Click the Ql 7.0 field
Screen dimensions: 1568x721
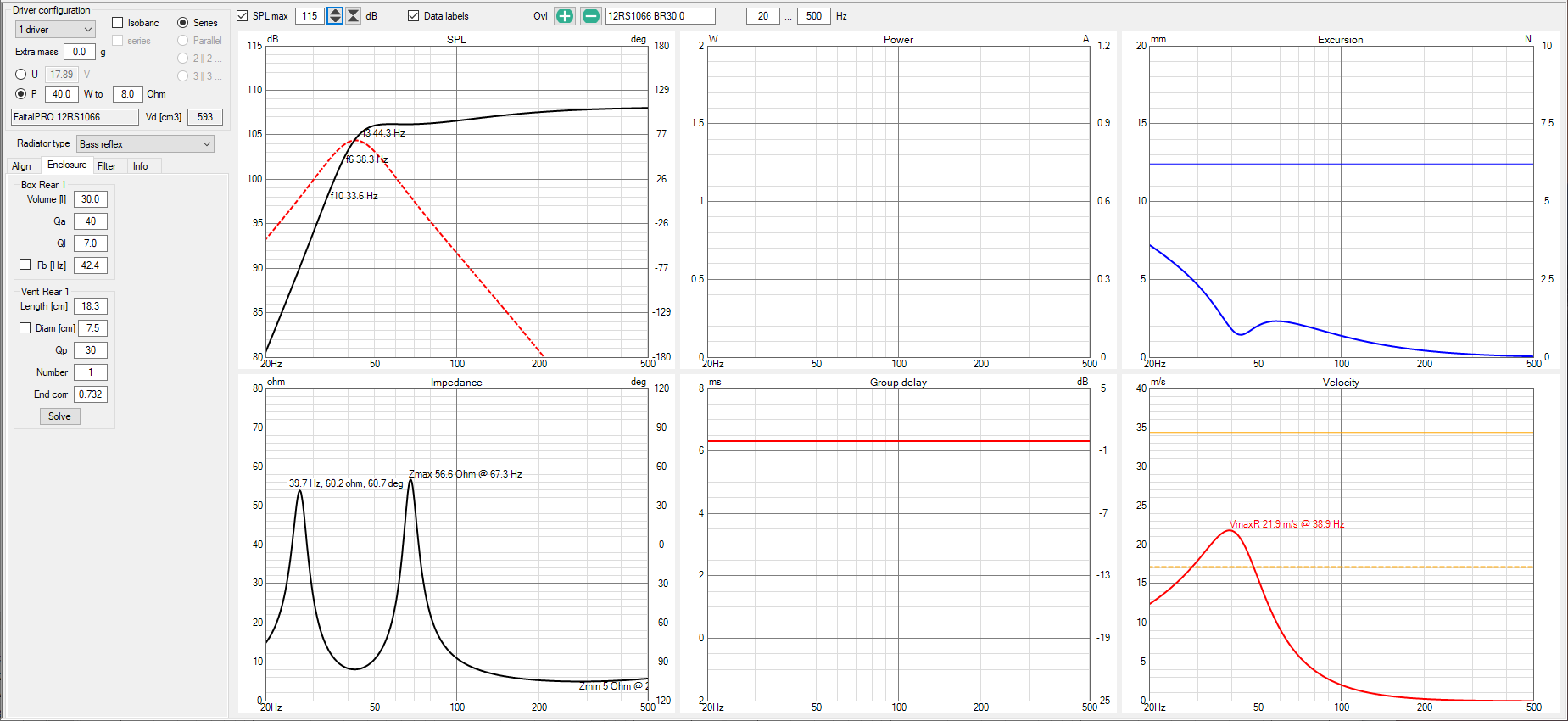91,243
